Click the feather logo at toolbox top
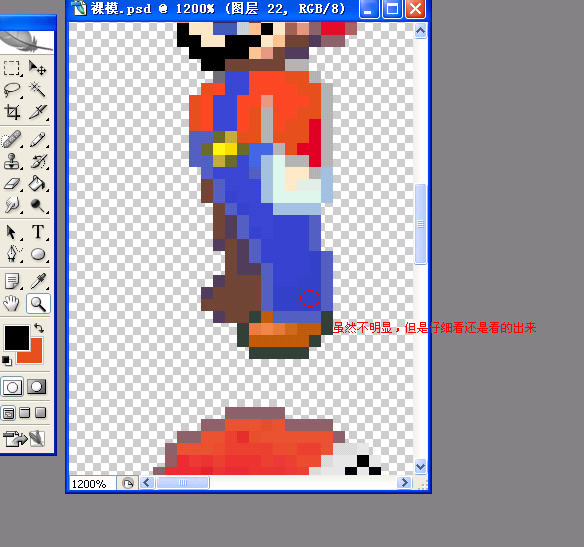 click(26, 42)
